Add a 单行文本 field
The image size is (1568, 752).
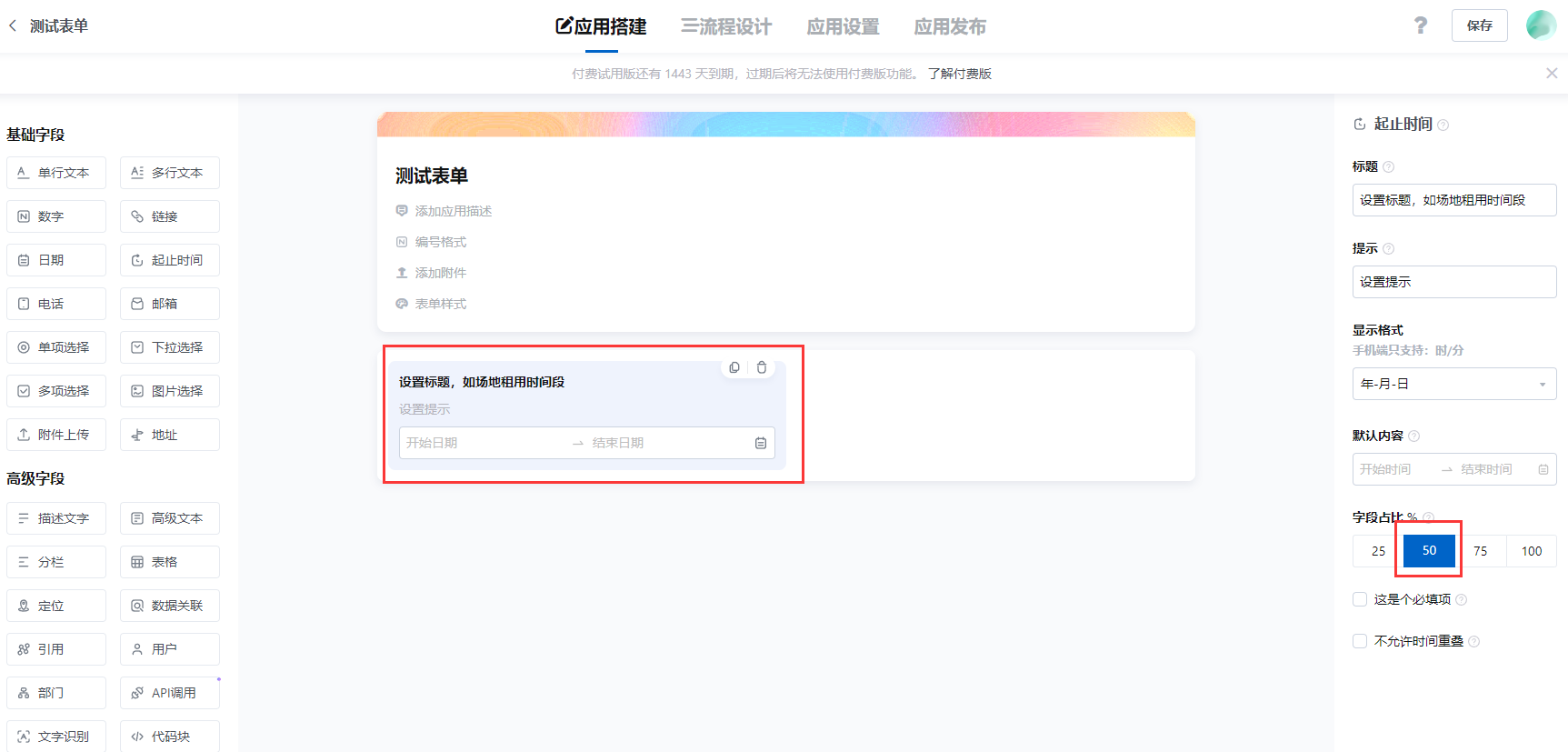pyautogui.click(x=56, y=173)
